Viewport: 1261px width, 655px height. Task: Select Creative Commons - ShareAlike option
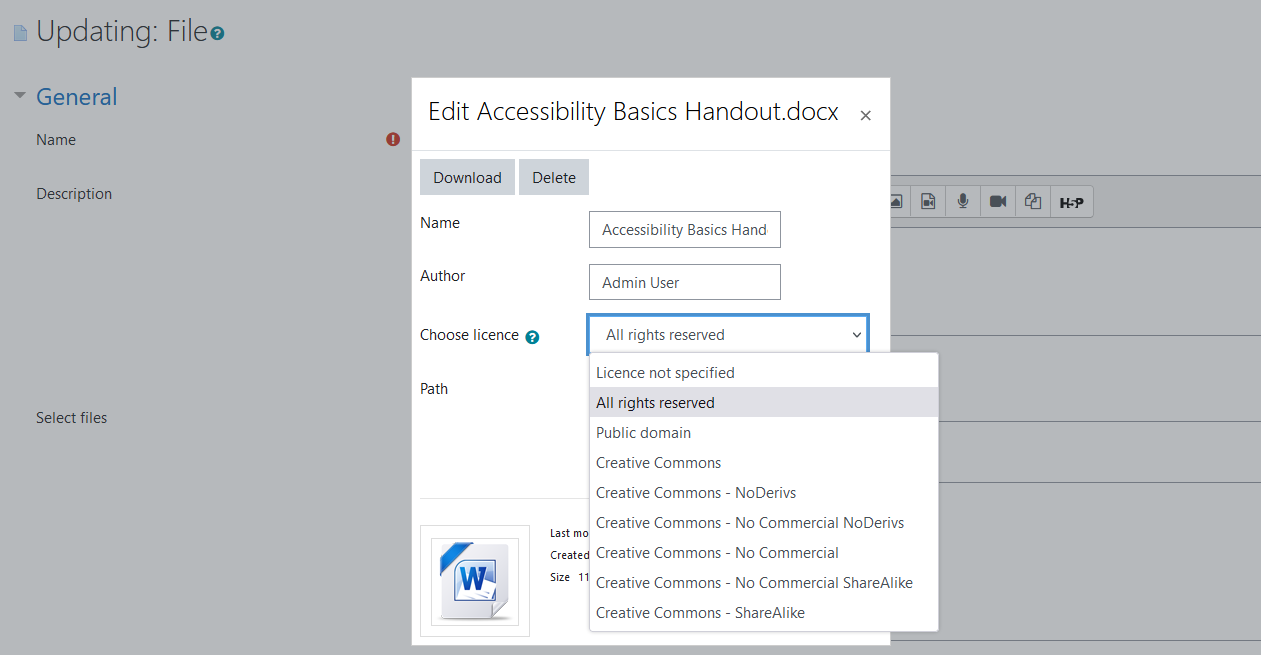click(x=764, y=613)
